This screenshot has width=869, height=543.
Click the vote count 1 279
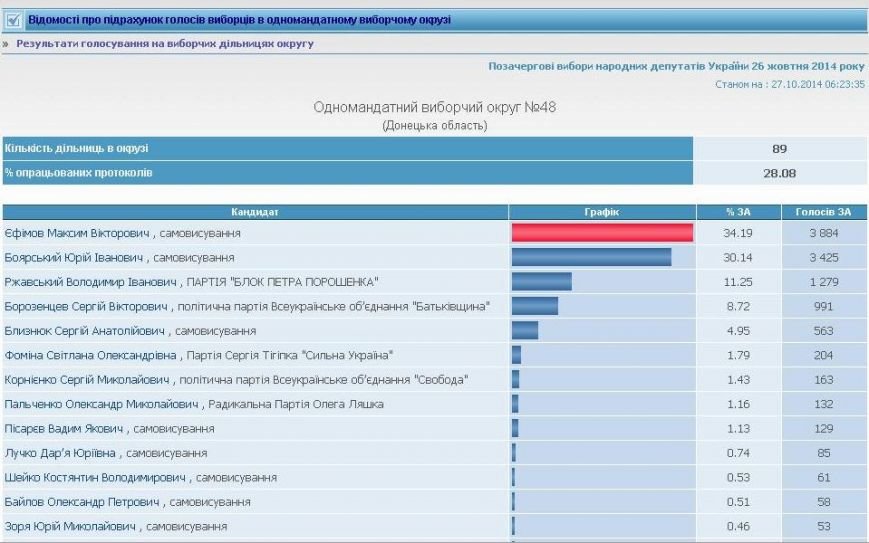[x=824, y=282]
